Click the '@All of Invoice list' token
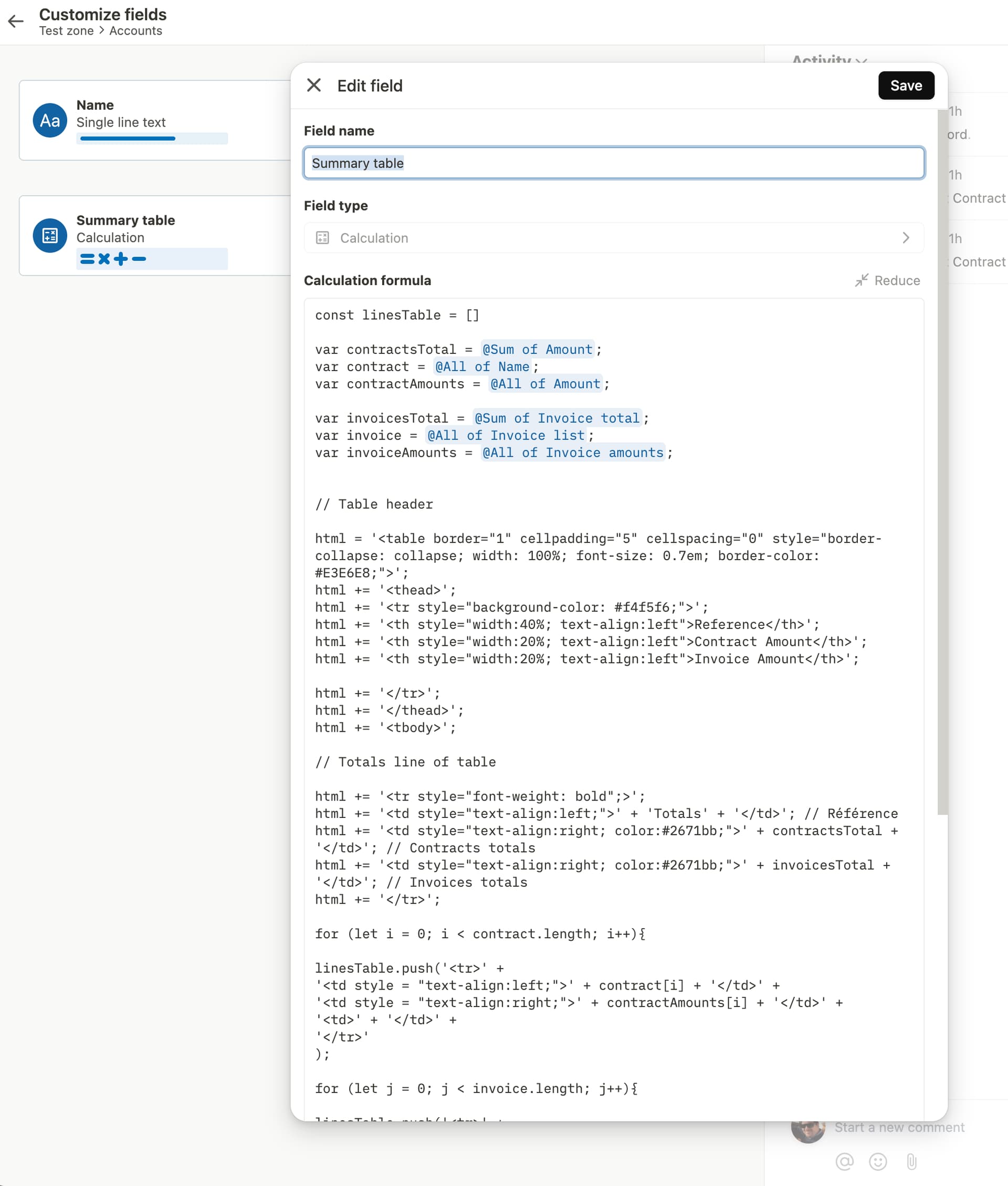Image resolution: width=1008 pixels, height=1186 pixels. coord(506,435)
